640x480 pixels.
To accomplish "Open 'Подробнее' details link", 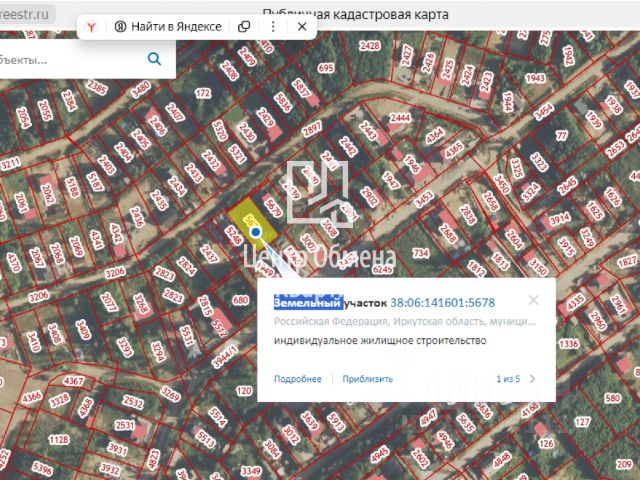I will tap(298, 379).
